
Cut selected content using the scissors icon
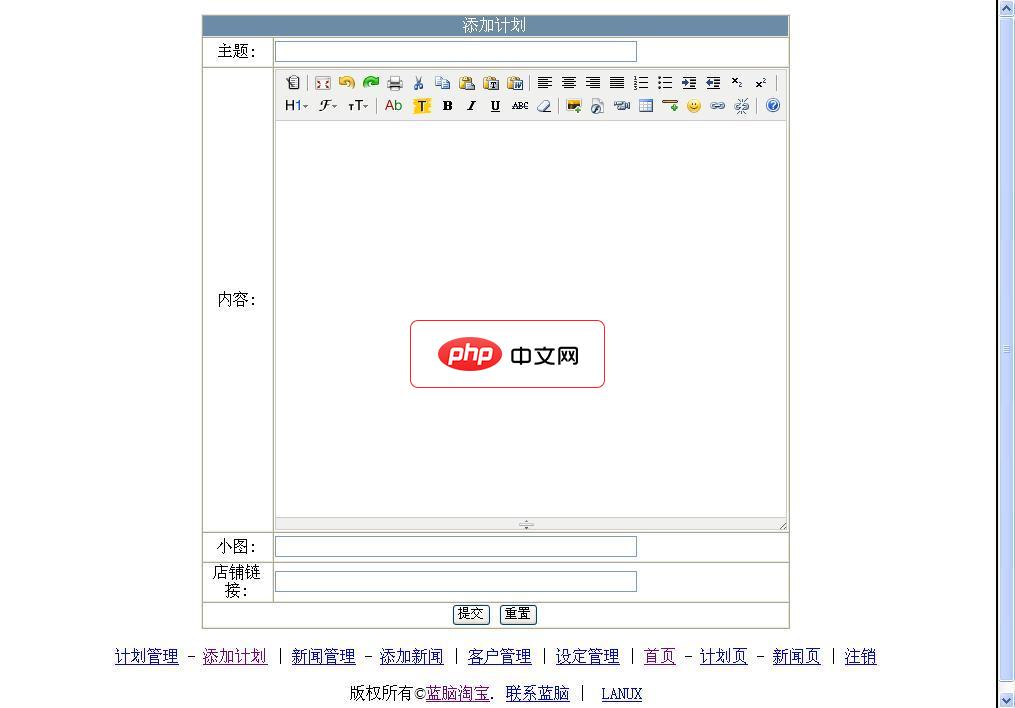point(419,83)
